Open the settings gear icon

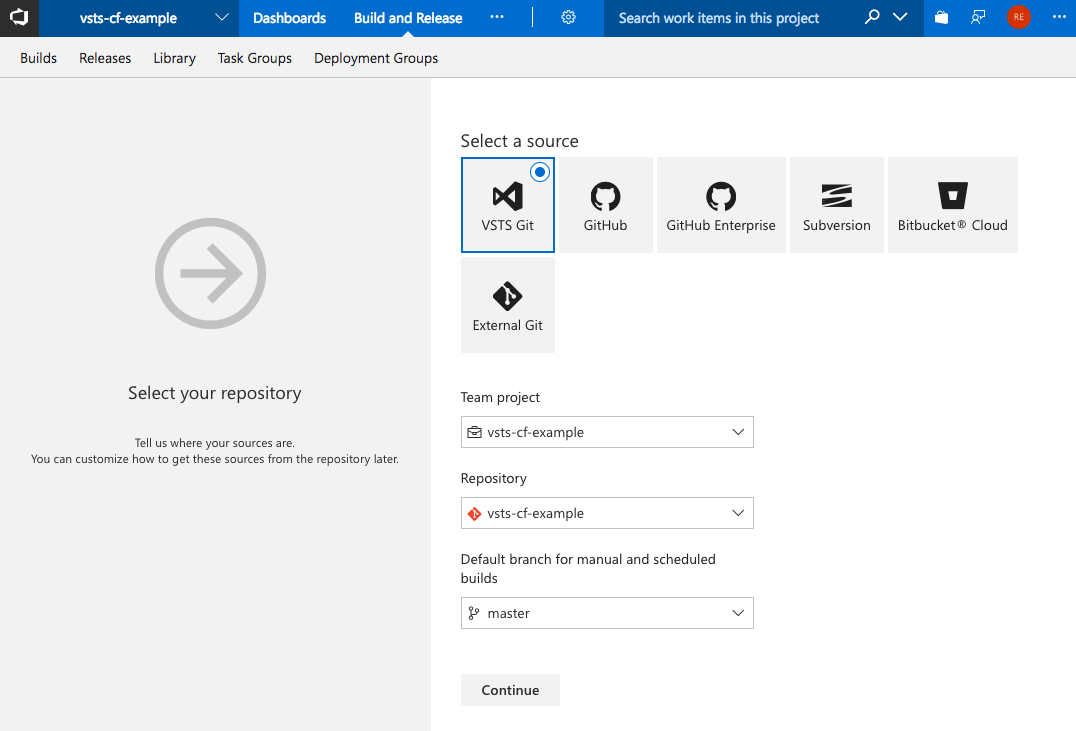(x=568, y=18)
